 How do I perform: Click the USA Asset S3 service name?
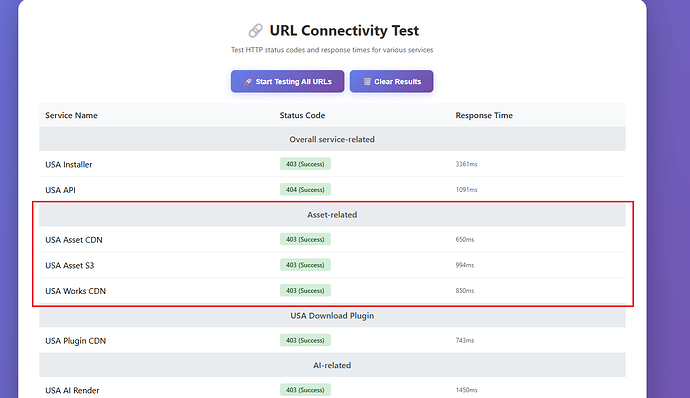point(70,265)
